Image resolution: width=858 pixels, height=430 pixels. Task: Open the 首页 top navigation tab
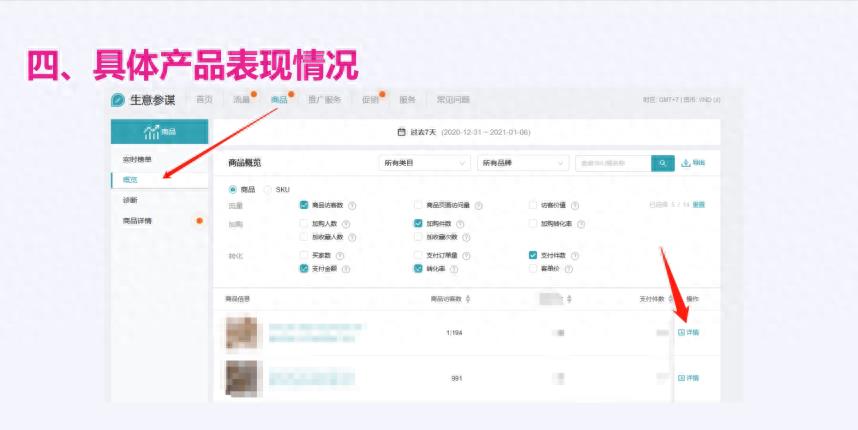pyautogui.click(x=204, y=100)
